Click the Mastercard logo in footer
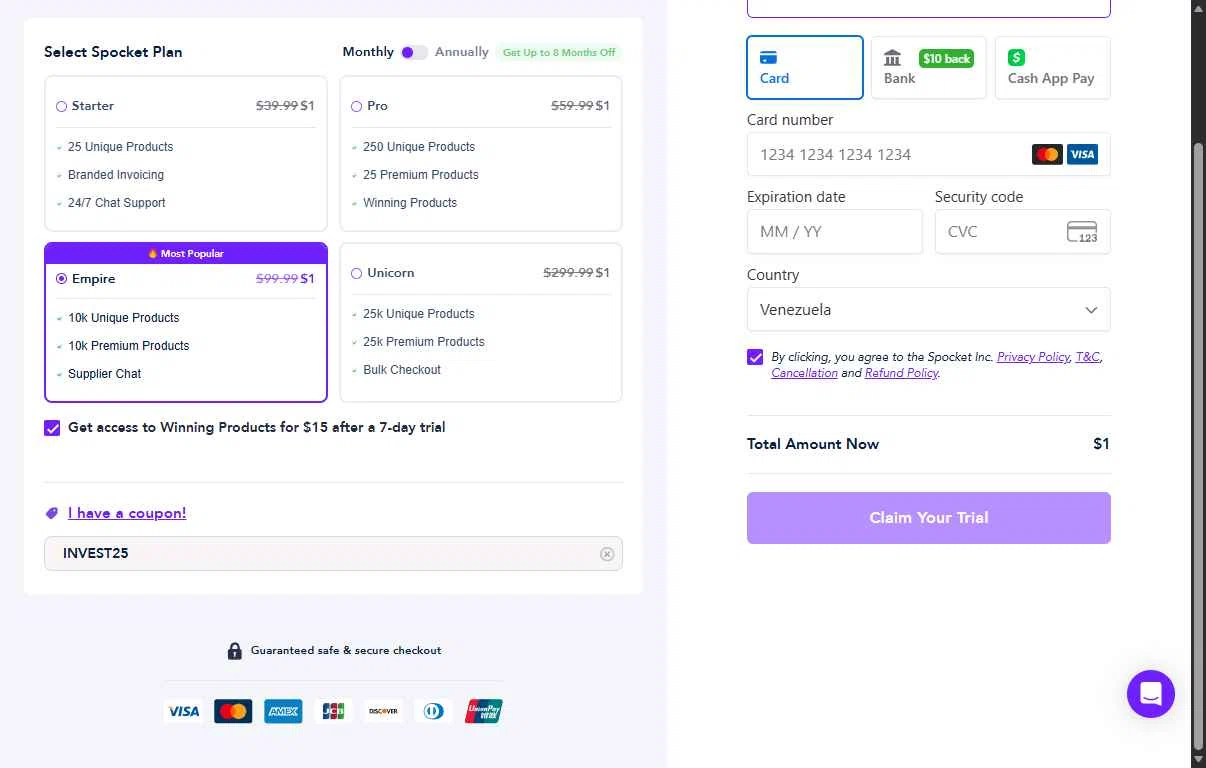 pyautogui.click(x=233, y=711)
